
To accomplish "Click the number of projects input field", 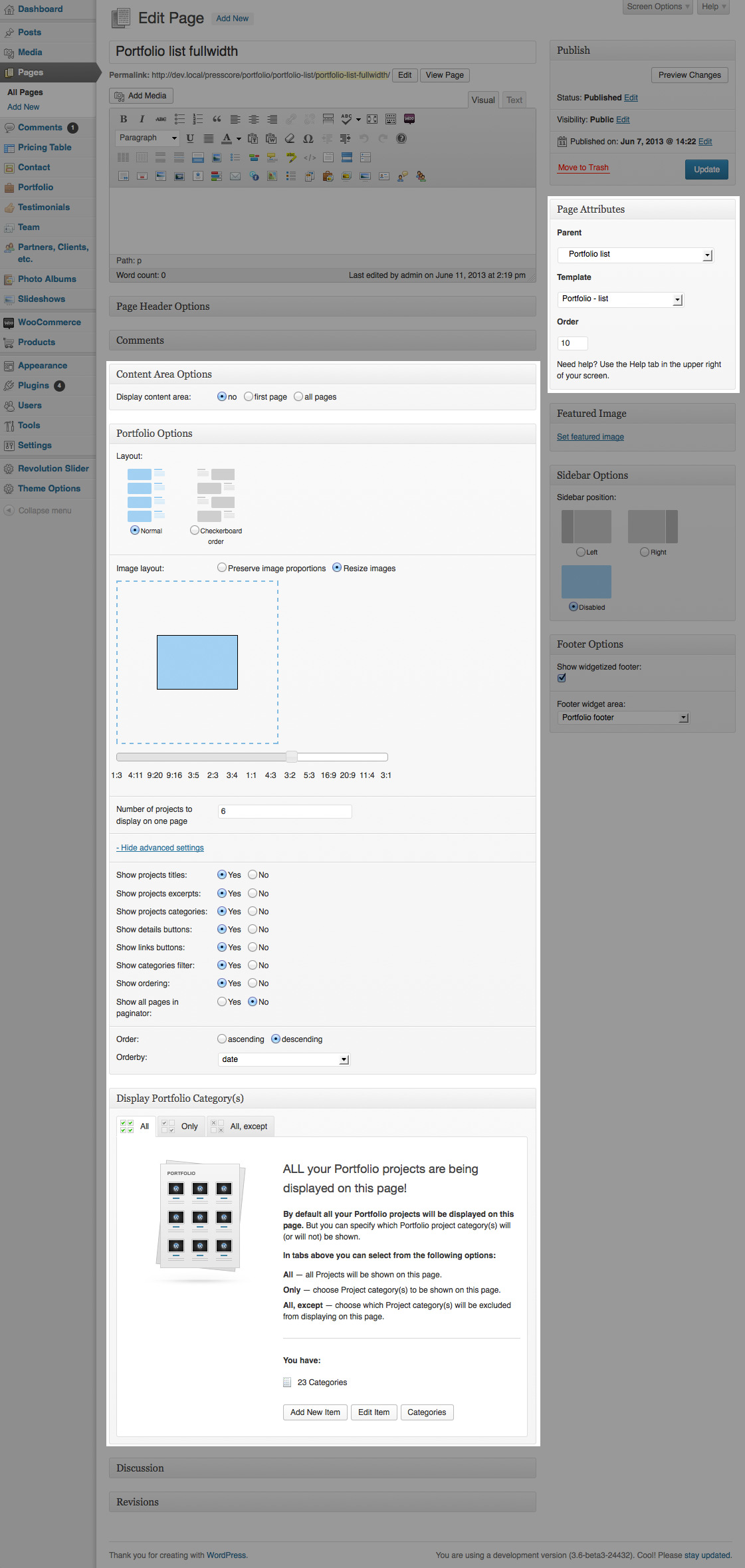I will coord(284,811).
